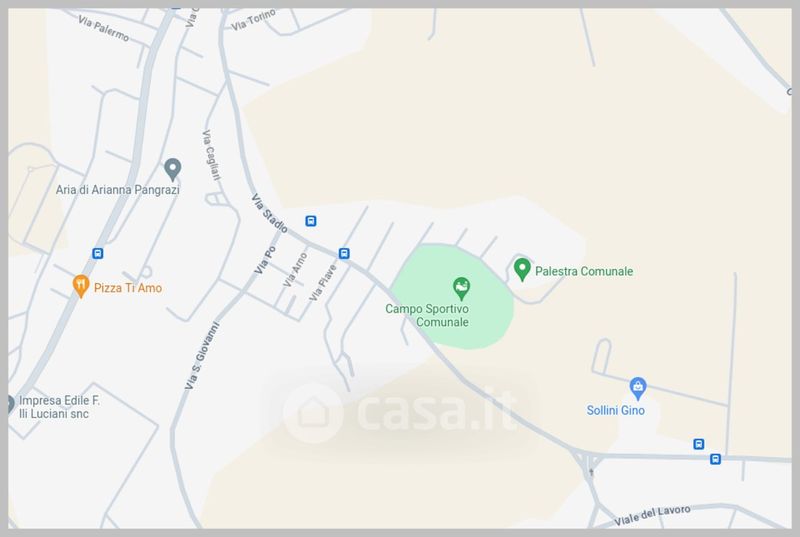Open the Pizza Ti Amo text label
Viewport: 800px width, 537px height.
(x=128, y=288)
